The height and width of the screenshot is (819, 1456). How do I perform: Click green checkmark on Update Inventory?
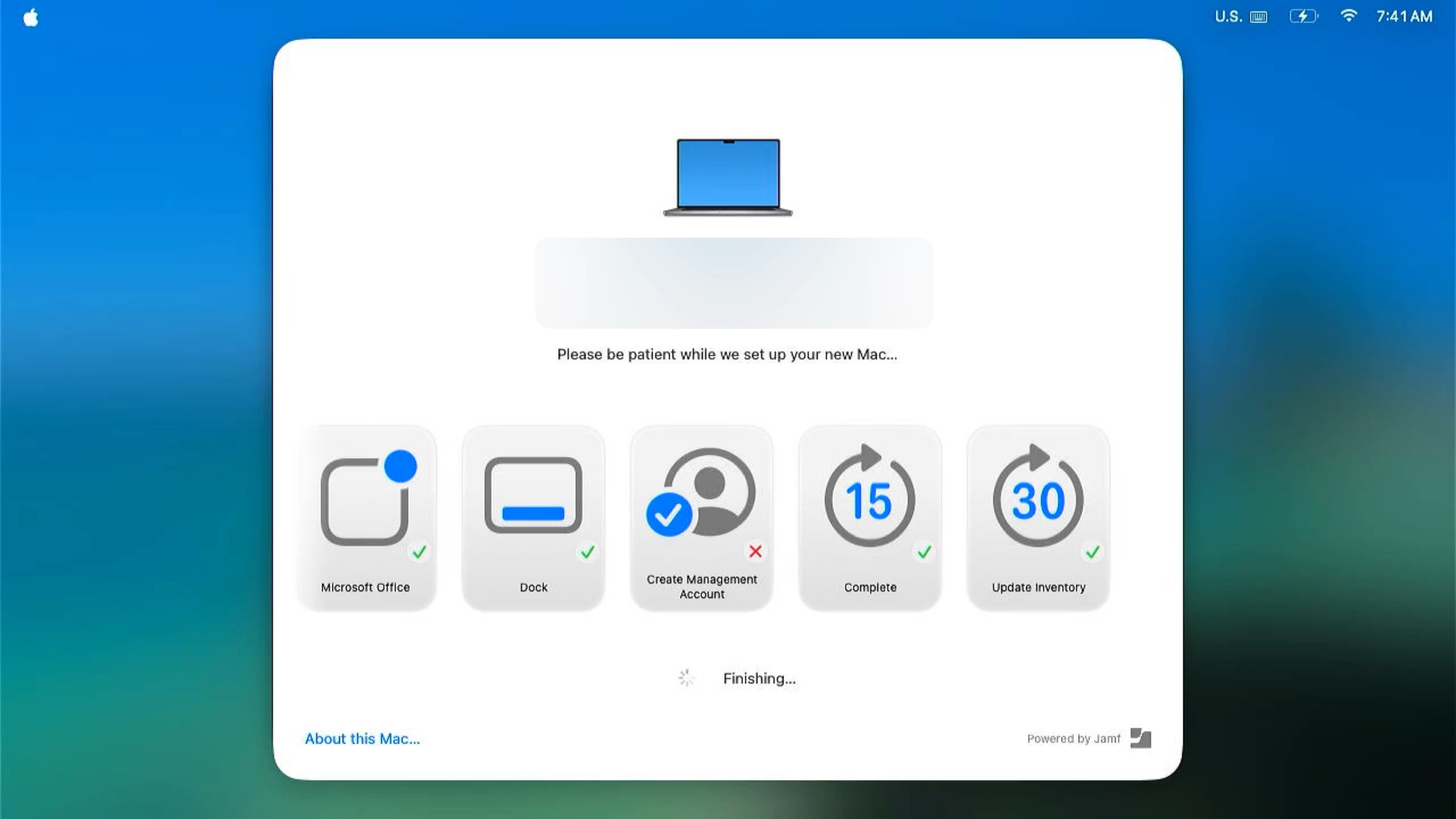tap(1092, 552)
